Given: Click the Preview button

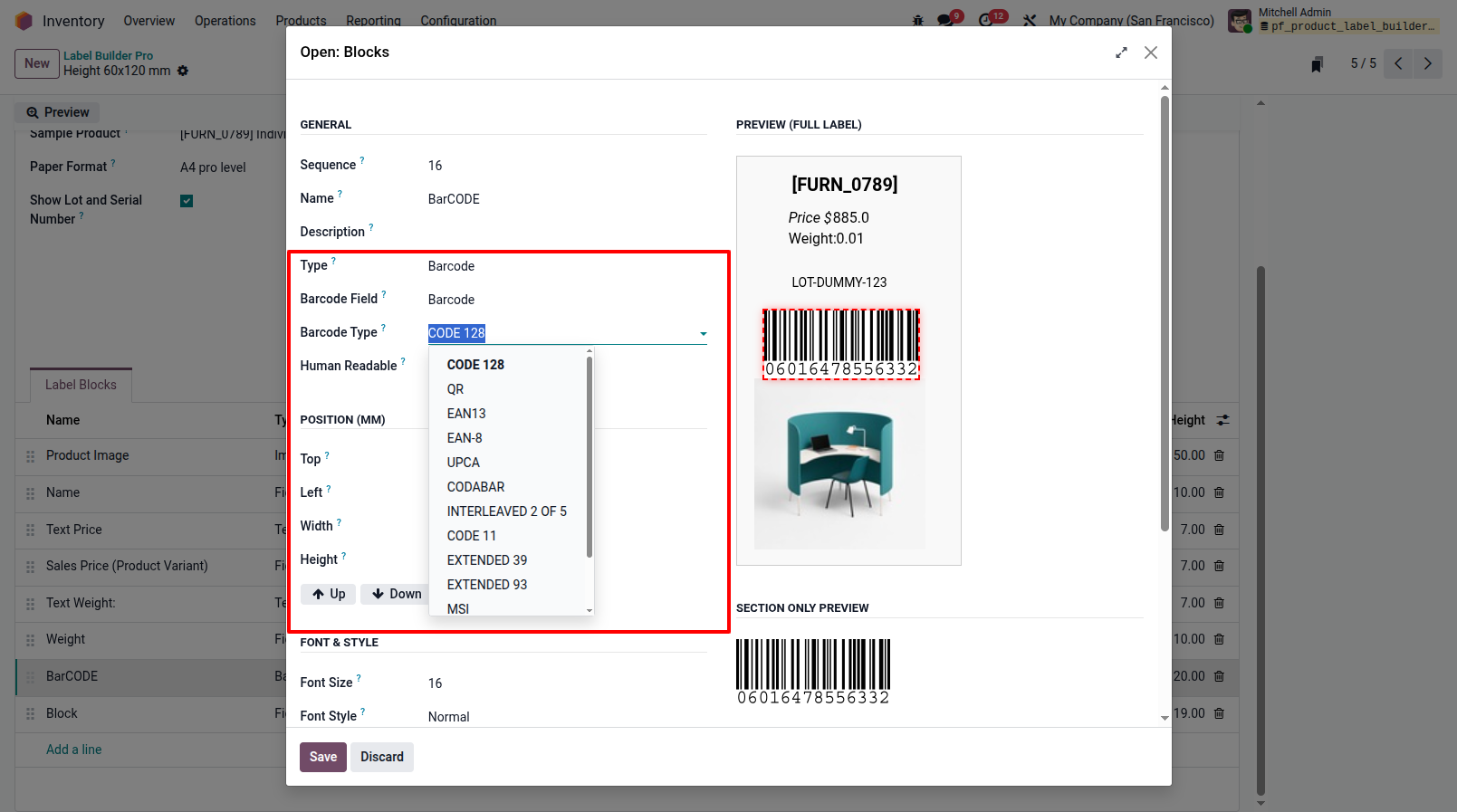Looking at the screenshot, I should [58, 112].
